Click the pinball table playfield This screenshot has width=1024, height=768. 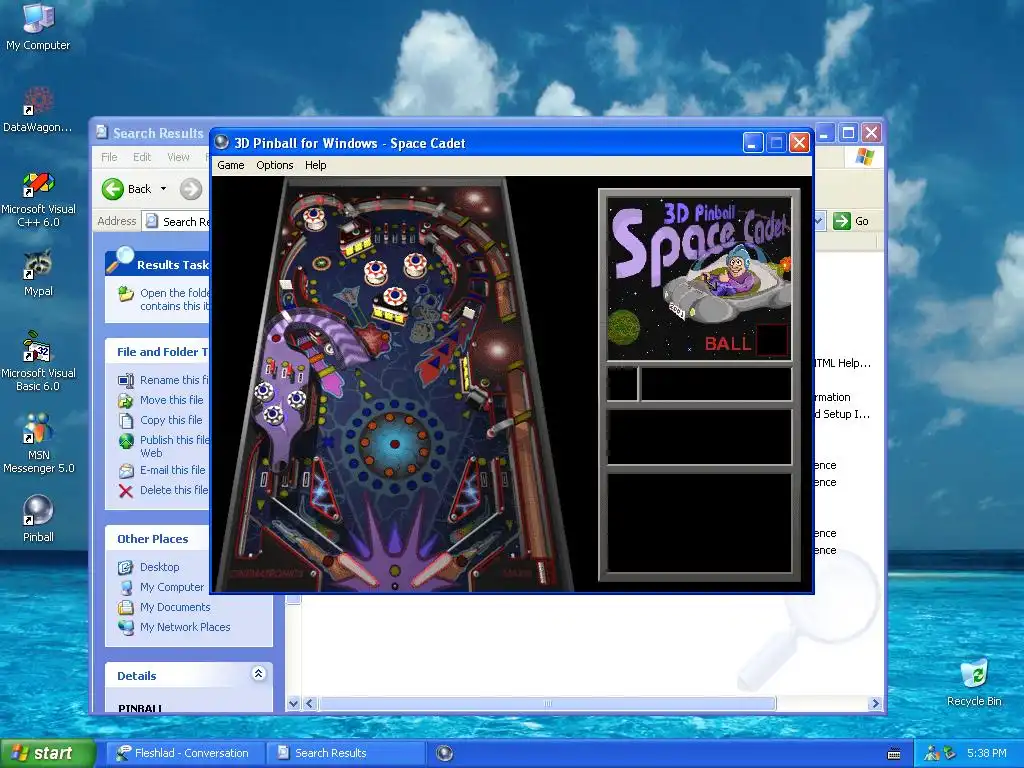click(x=394, y=384)
